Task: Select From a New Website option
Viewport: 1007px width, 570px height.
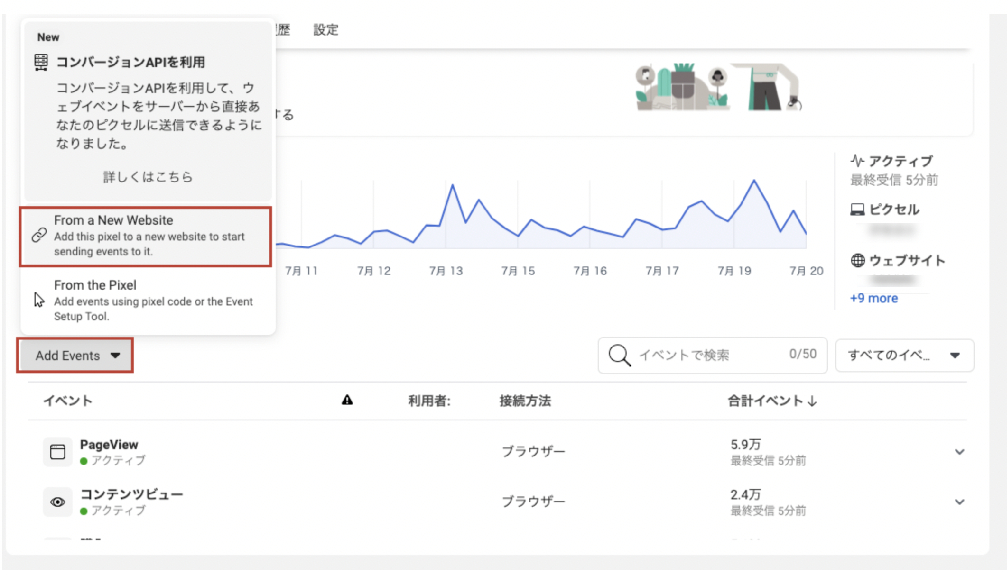Action: 146,236
